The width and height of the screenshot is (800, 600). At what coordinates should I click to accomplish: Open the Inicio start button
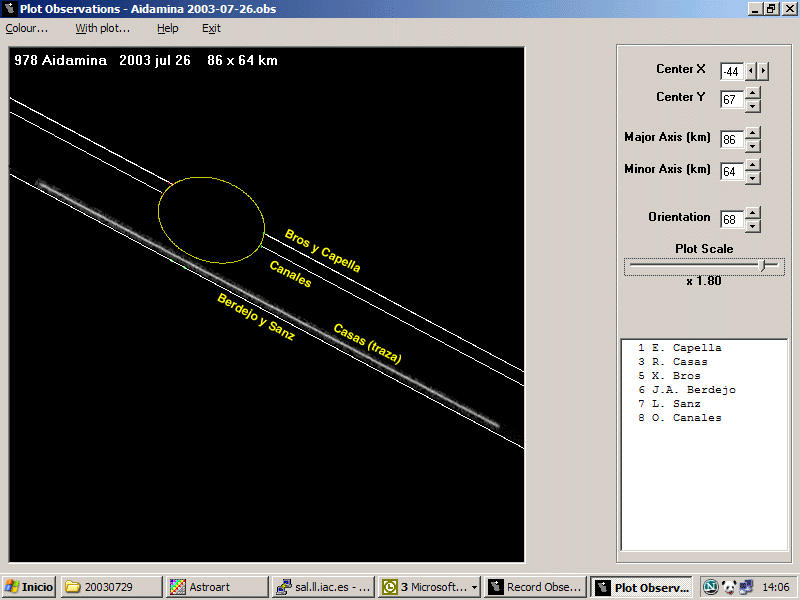click(x=29, y=587)
